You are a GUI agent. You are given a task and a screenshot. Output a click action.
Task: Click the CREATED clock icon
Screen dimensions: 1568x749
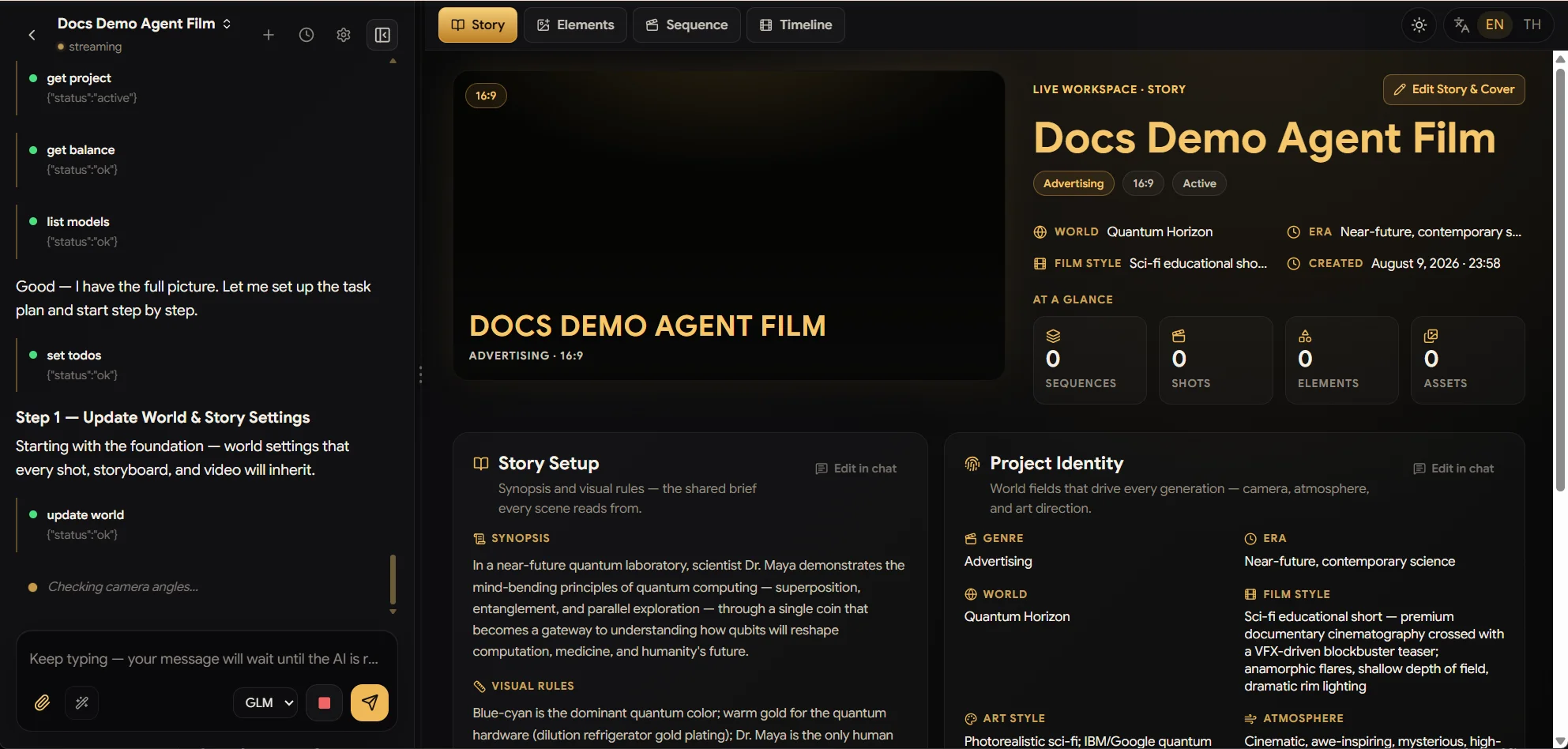click(x=1294, y=264)
